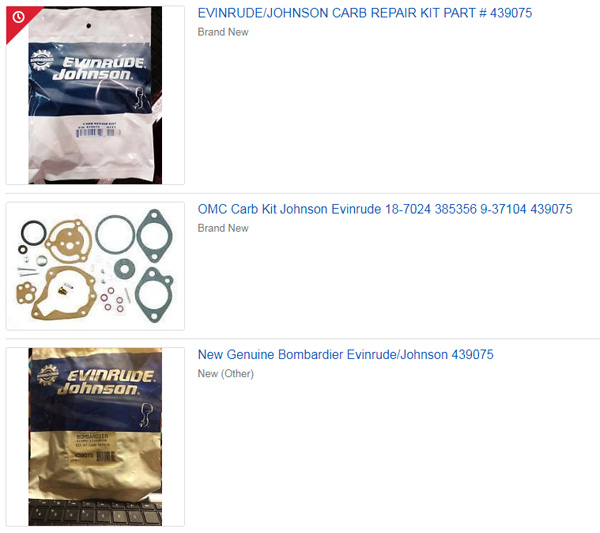The image size is (600, 533).
Task: Click outboard motor symbol on first package photo
Action: tap(139, 97)
